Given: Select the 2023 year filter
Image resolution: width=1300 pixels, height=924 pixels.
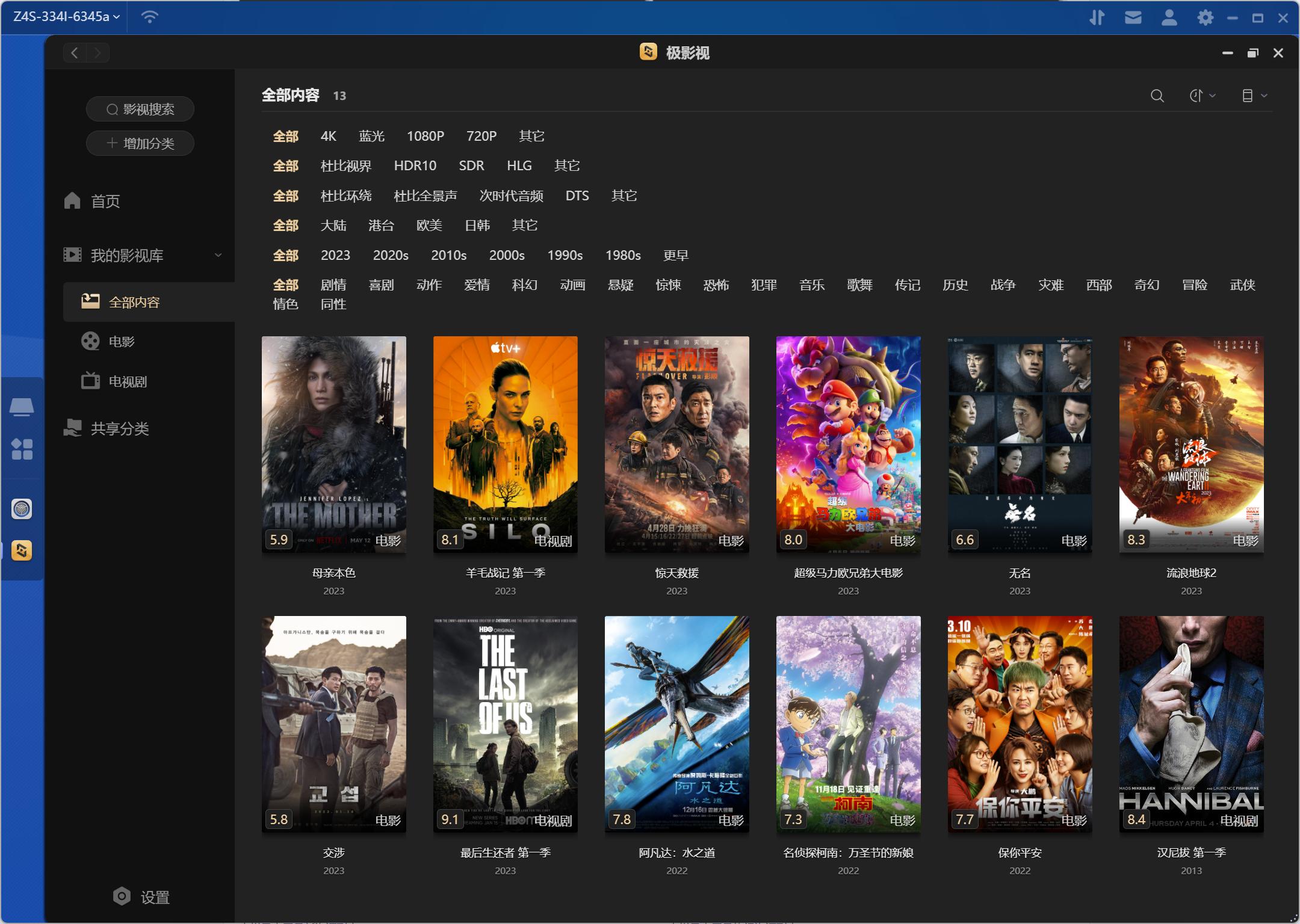Looking at the screenshot, I should click(x=335, y=255).
